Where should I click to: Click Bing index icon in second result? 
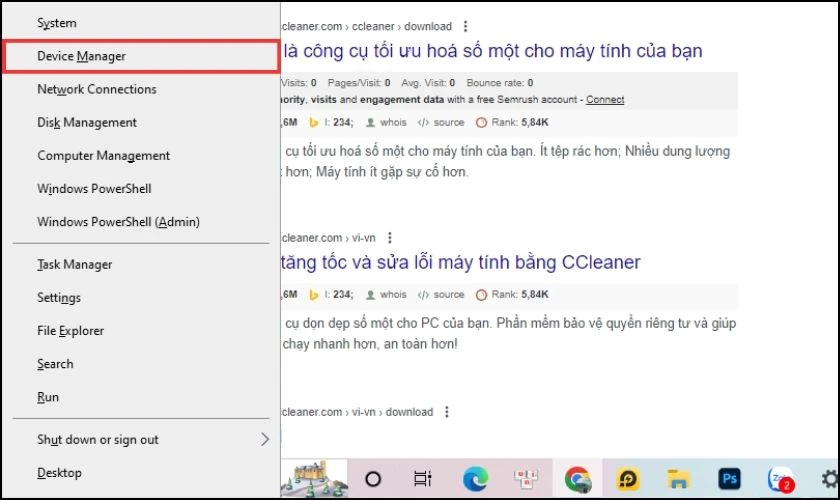point(314,295)
